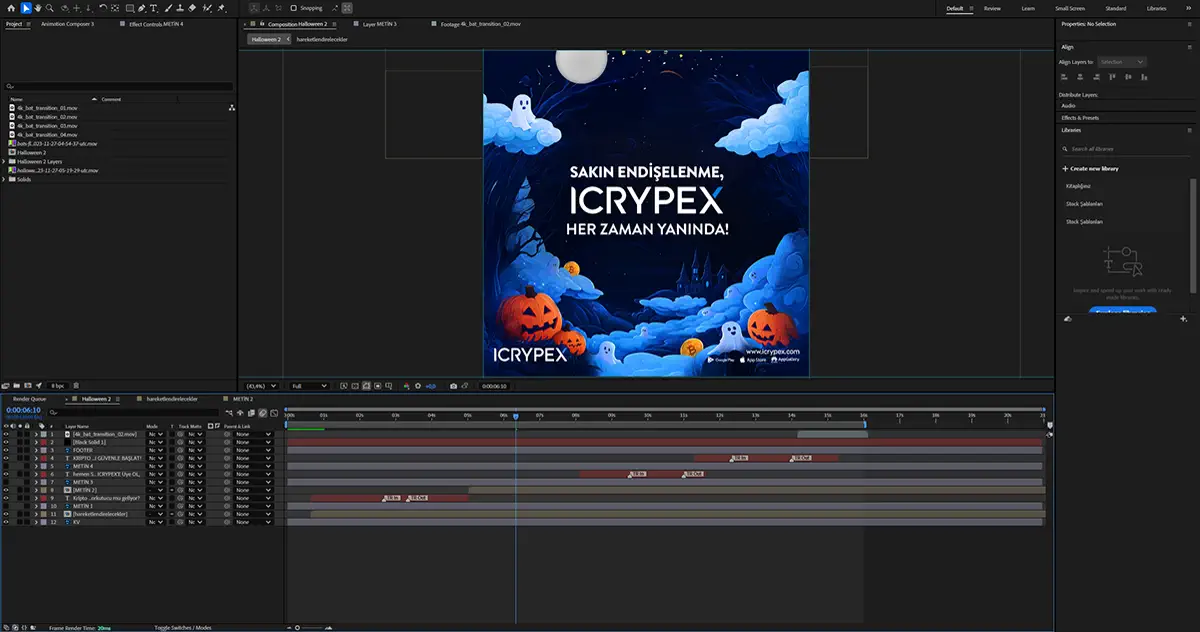Switch to the Small Screen workspace
1200x632 pixels.
click(x=1069, y=8)
